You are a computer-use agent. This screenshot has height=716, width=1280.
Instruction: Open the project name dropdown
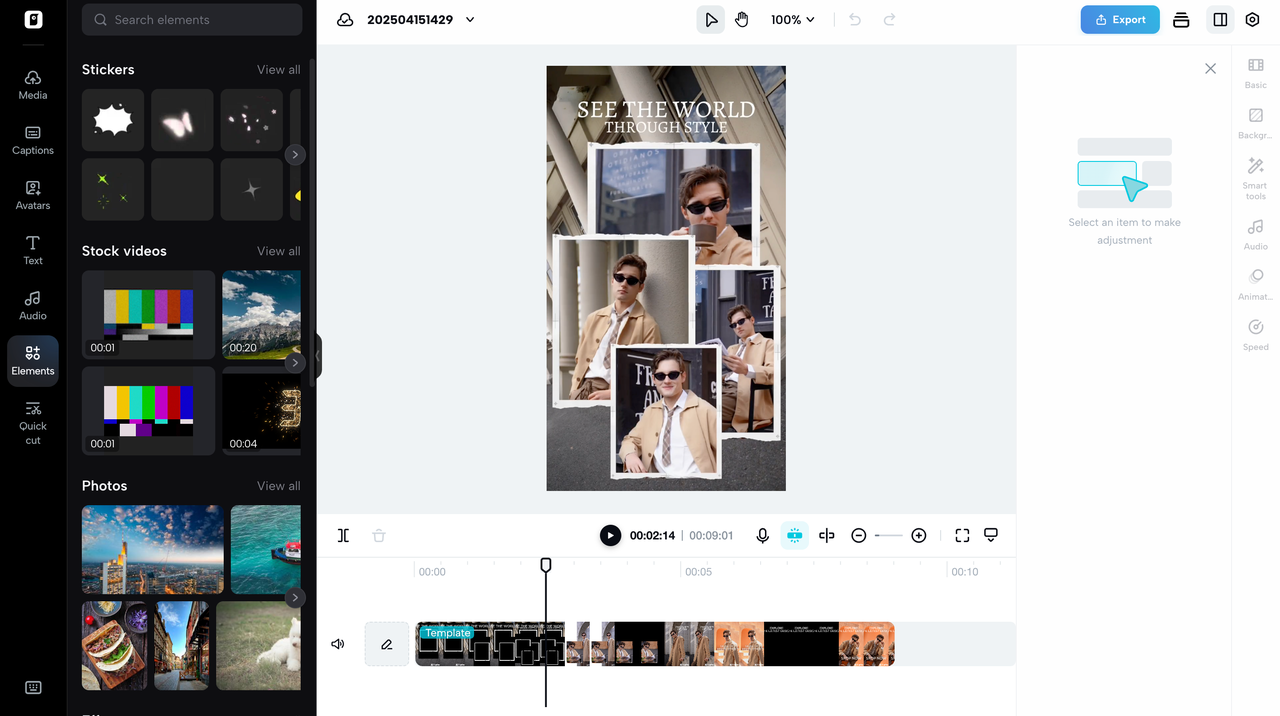click(469, 19)
